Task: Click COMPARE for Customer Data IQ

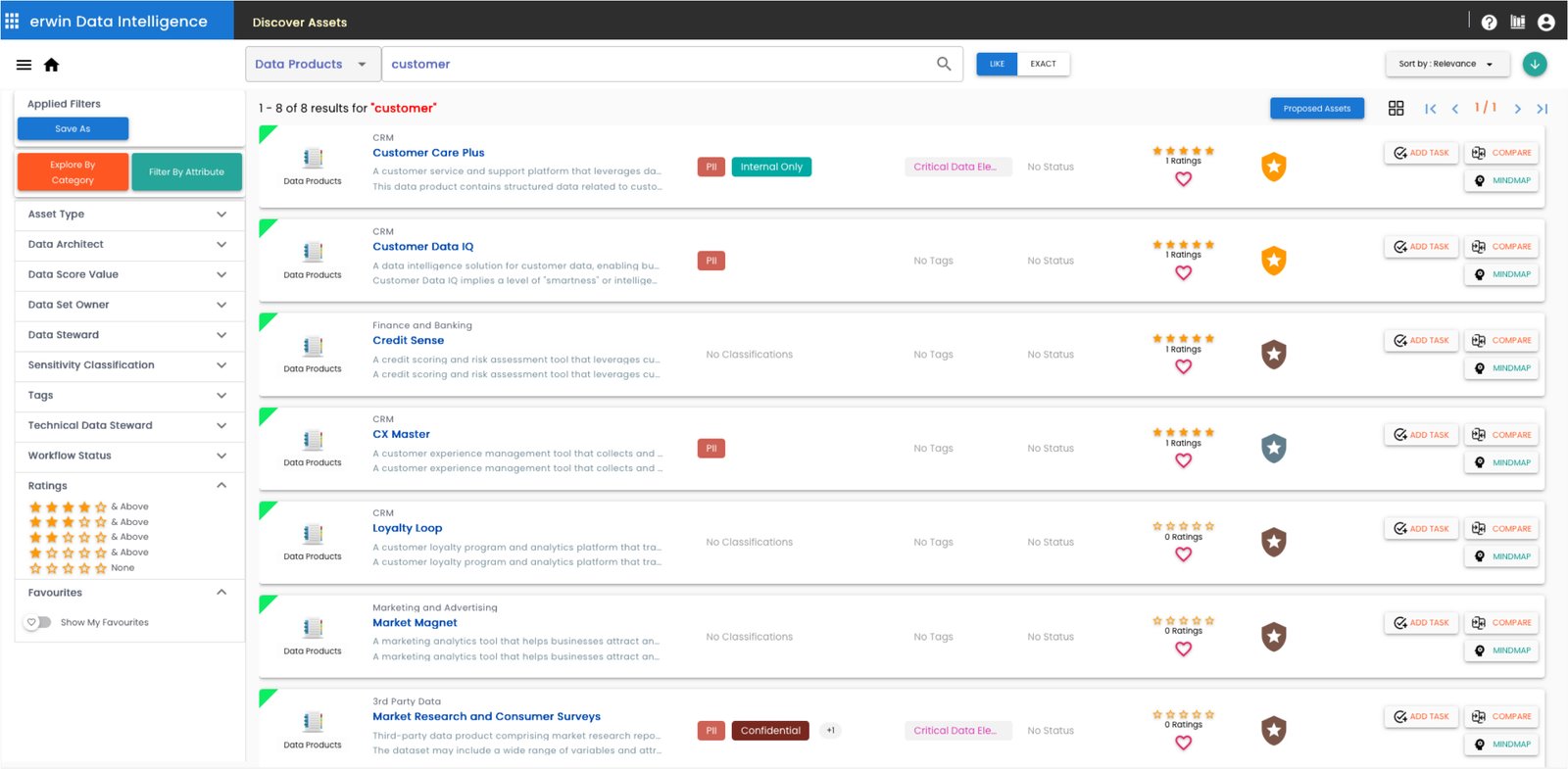Action: click(1501, 247)
